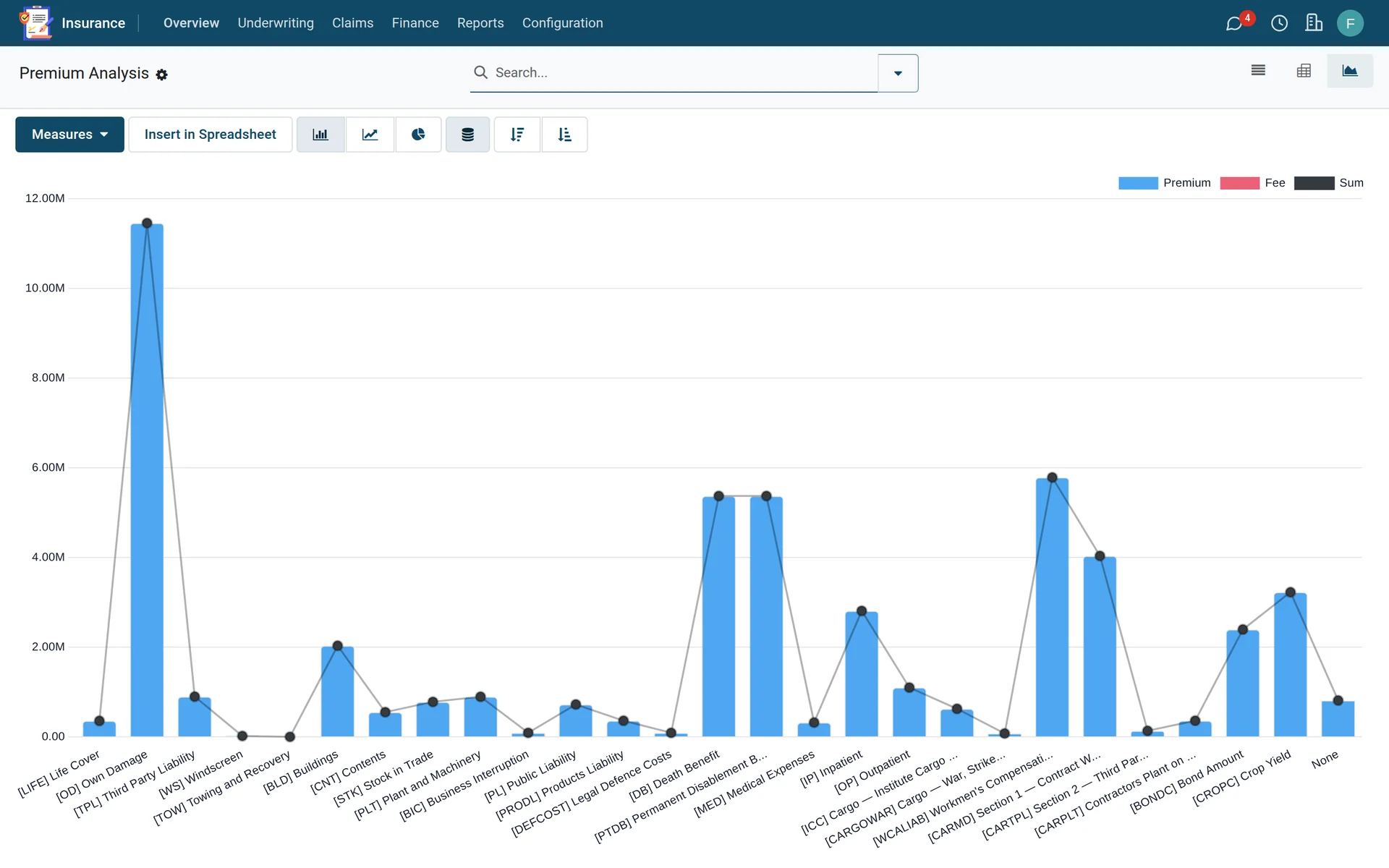
Task: Select bar chart mode
Action: 320,135
